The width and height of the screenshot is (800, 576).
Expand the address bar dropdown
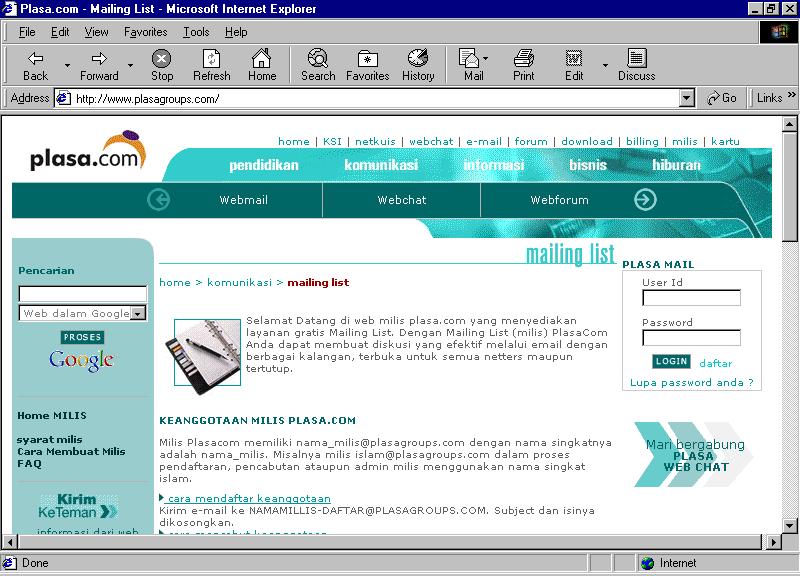pos(687,98)
